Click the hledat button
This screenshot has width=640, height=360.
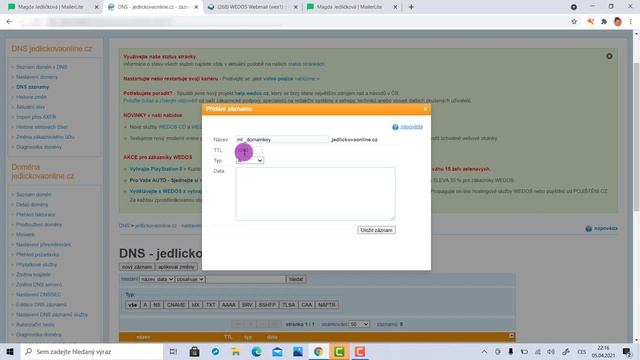pyautogui.click(x=296, y=279)
